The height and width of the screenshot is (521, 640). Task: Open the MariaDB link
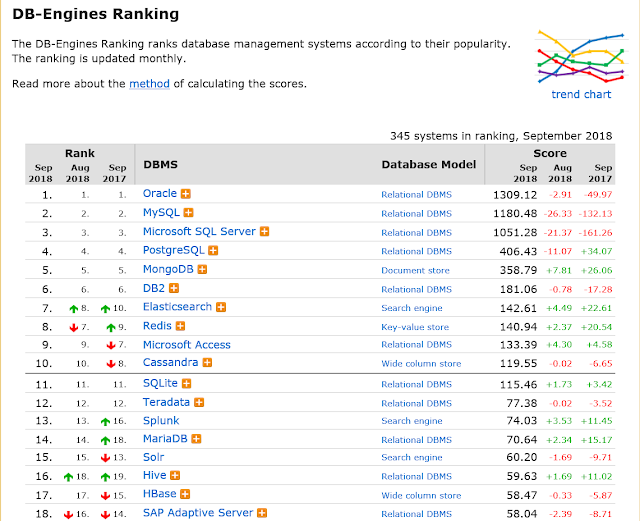[x=165, y=439]
